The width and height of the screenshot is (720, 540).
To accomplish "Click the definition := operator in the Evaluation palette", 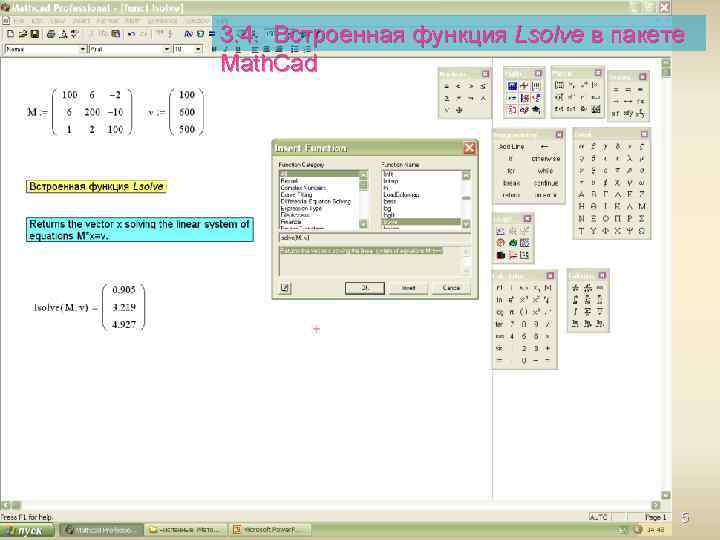I will [x=628, y=90].
